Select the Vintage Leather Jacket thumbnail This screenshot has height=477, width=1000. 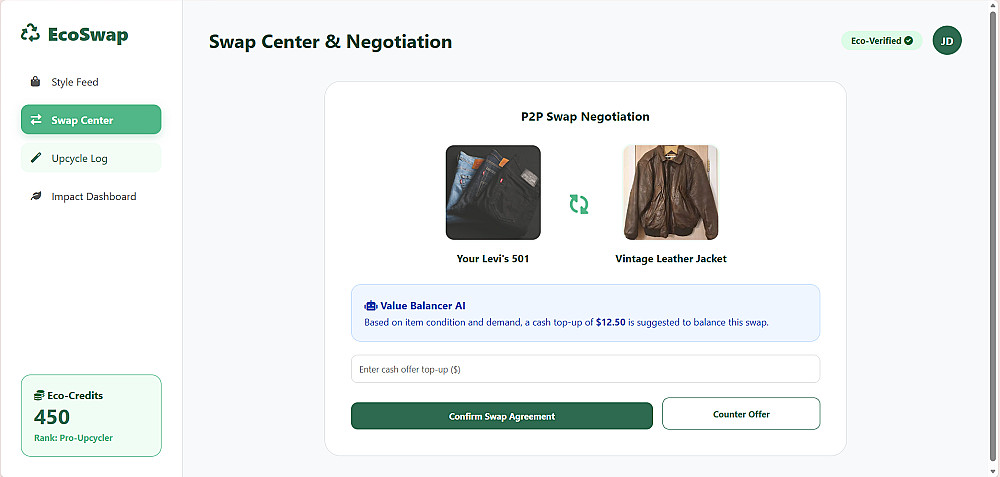pos(670,192)
